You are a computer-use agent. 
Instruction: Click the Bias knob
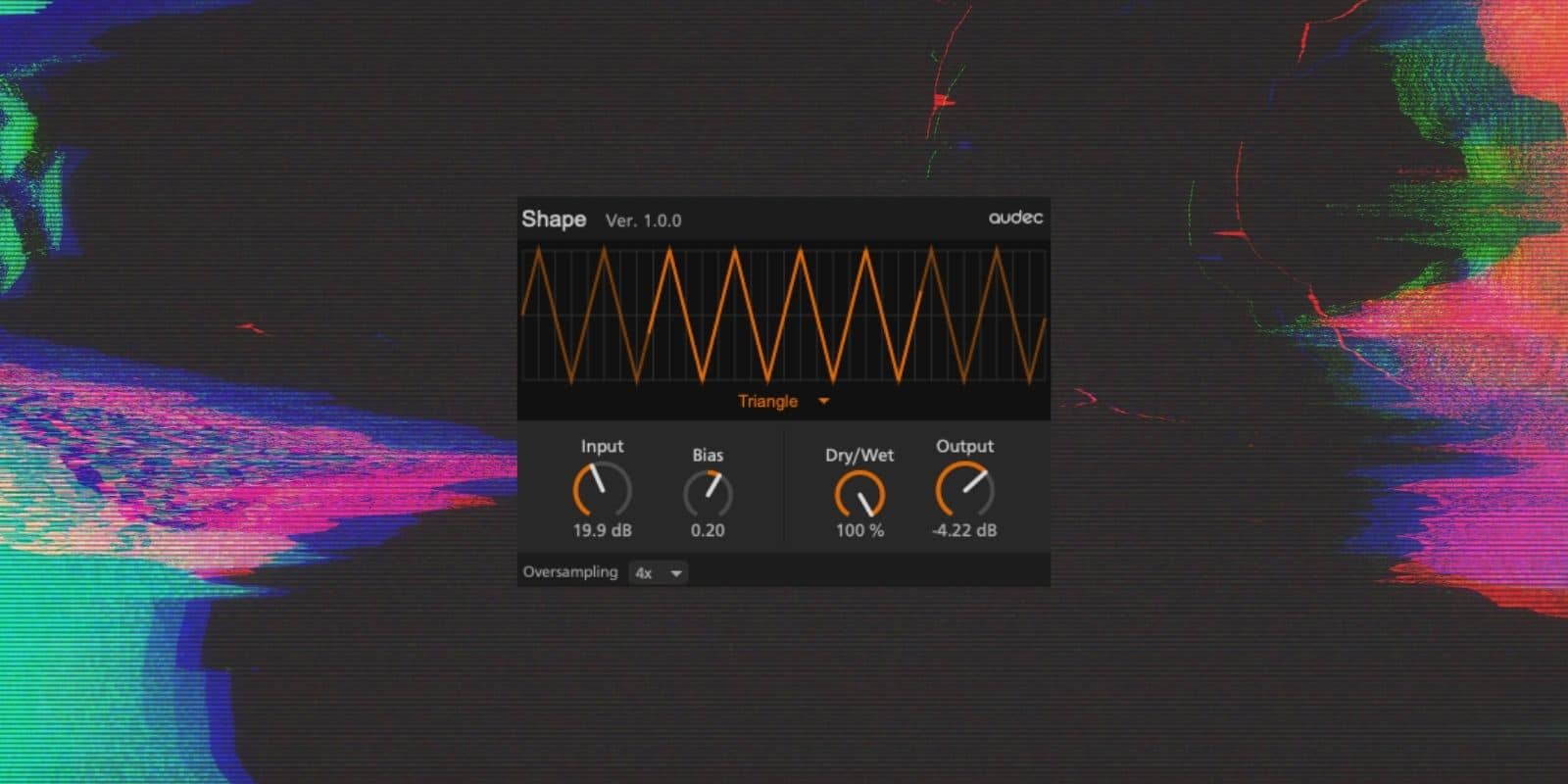[708, 493]
